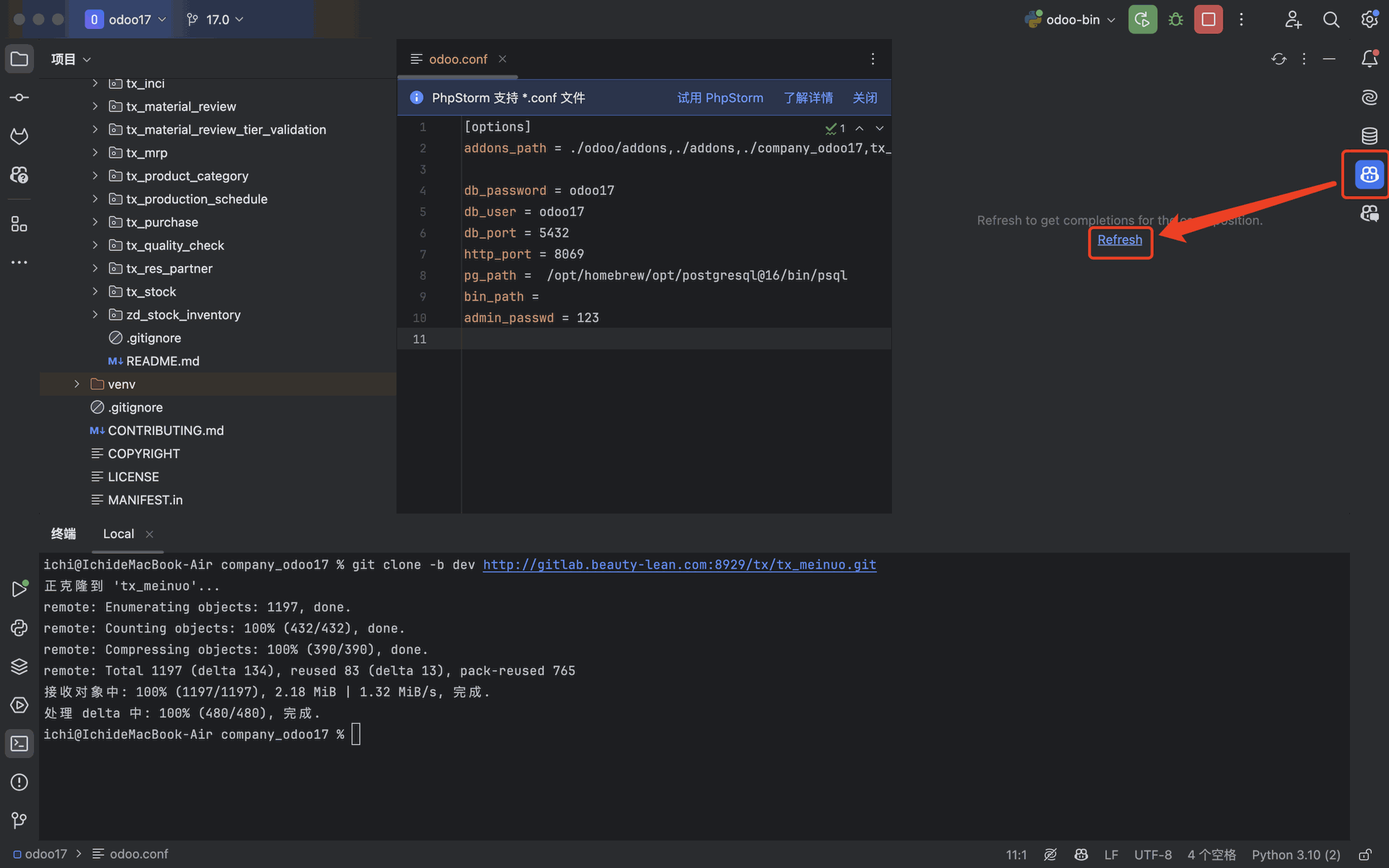1389x868 pixels.
Task: Hide the Copilot tool window
Action: [1329, 59]
